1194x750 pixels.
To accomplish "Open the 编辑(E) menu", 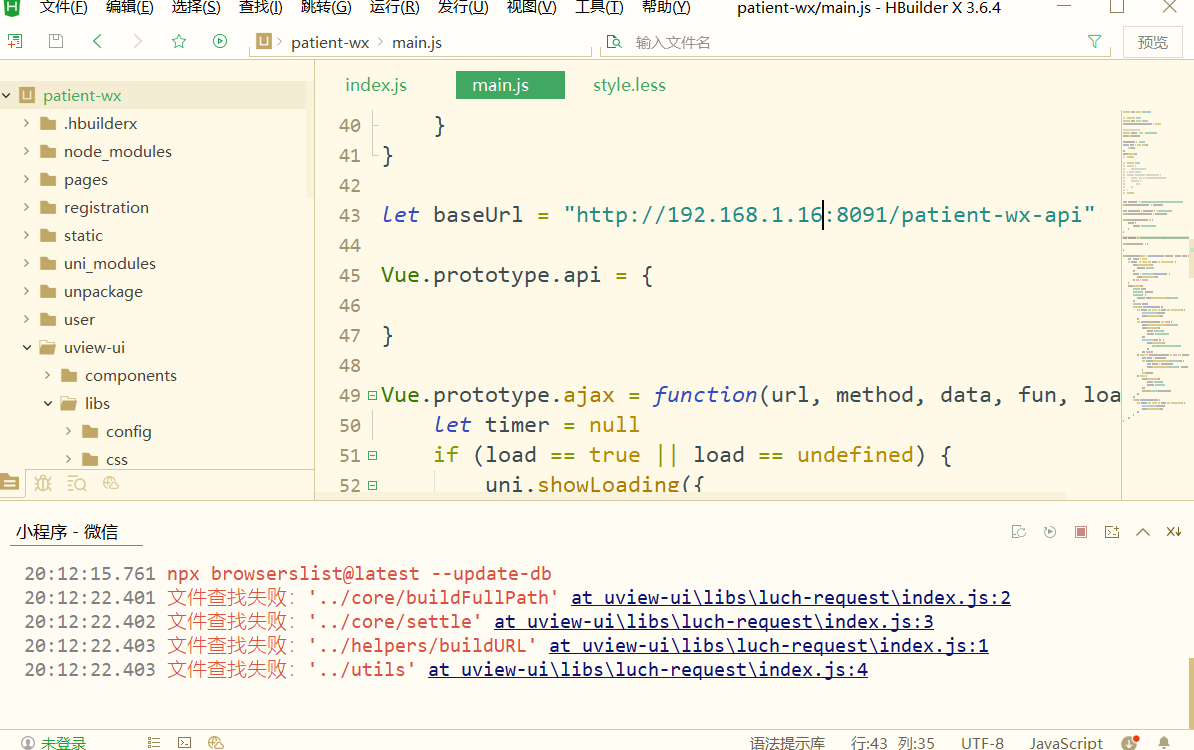I will (129, 8).
